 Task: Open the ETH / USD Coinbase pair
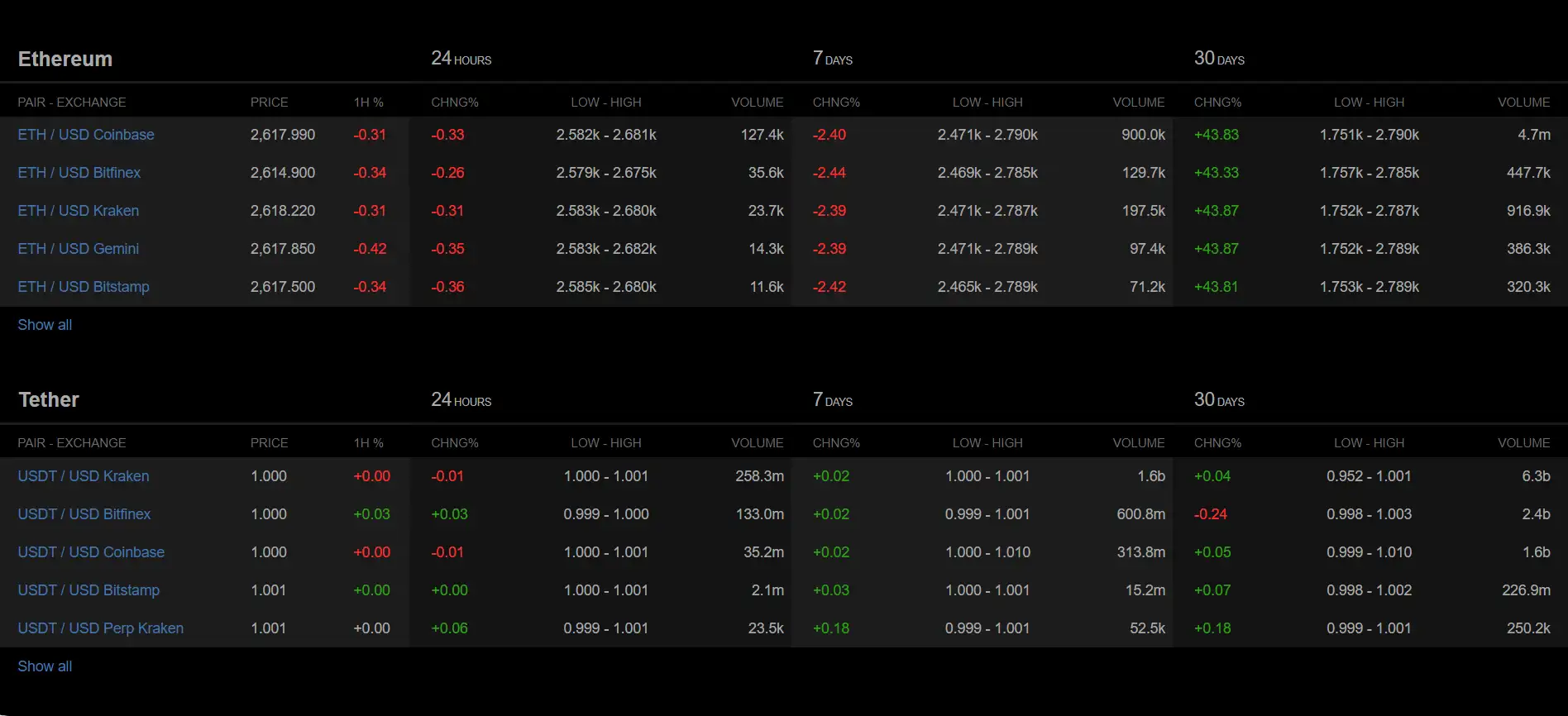(86, 135)
